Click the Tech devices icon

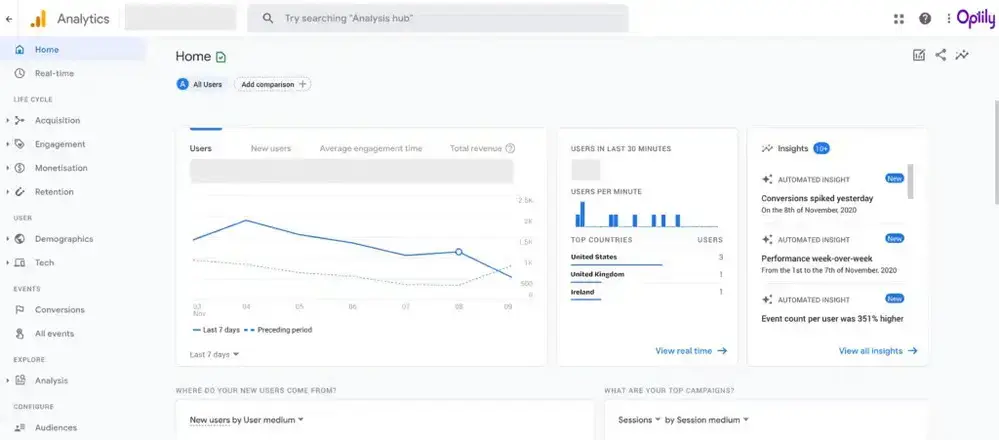[20, 262]
